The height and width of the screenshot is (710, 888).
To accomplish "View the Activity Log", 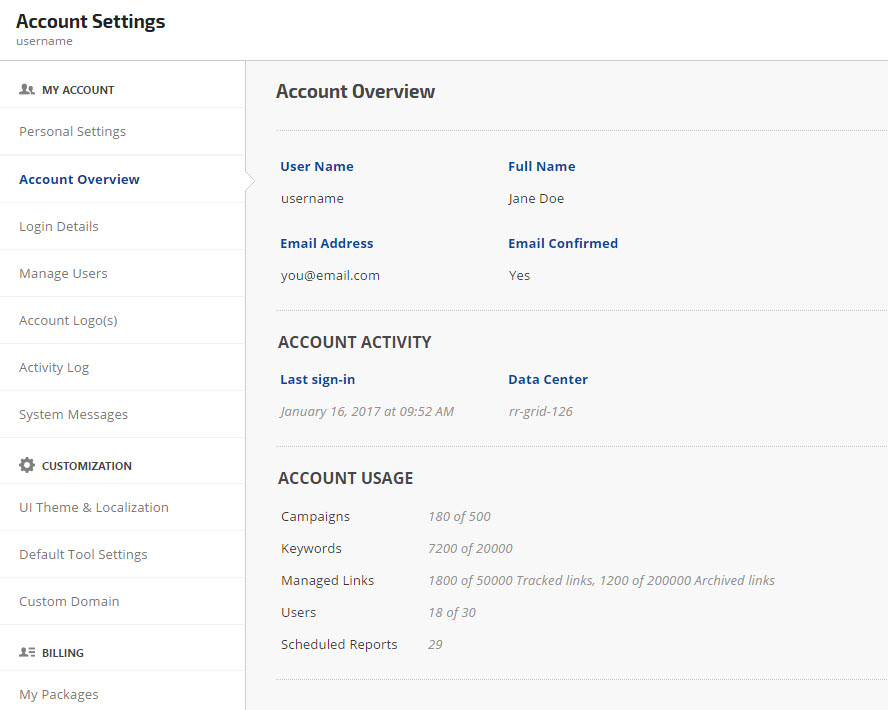I will [x=54, y=367].
